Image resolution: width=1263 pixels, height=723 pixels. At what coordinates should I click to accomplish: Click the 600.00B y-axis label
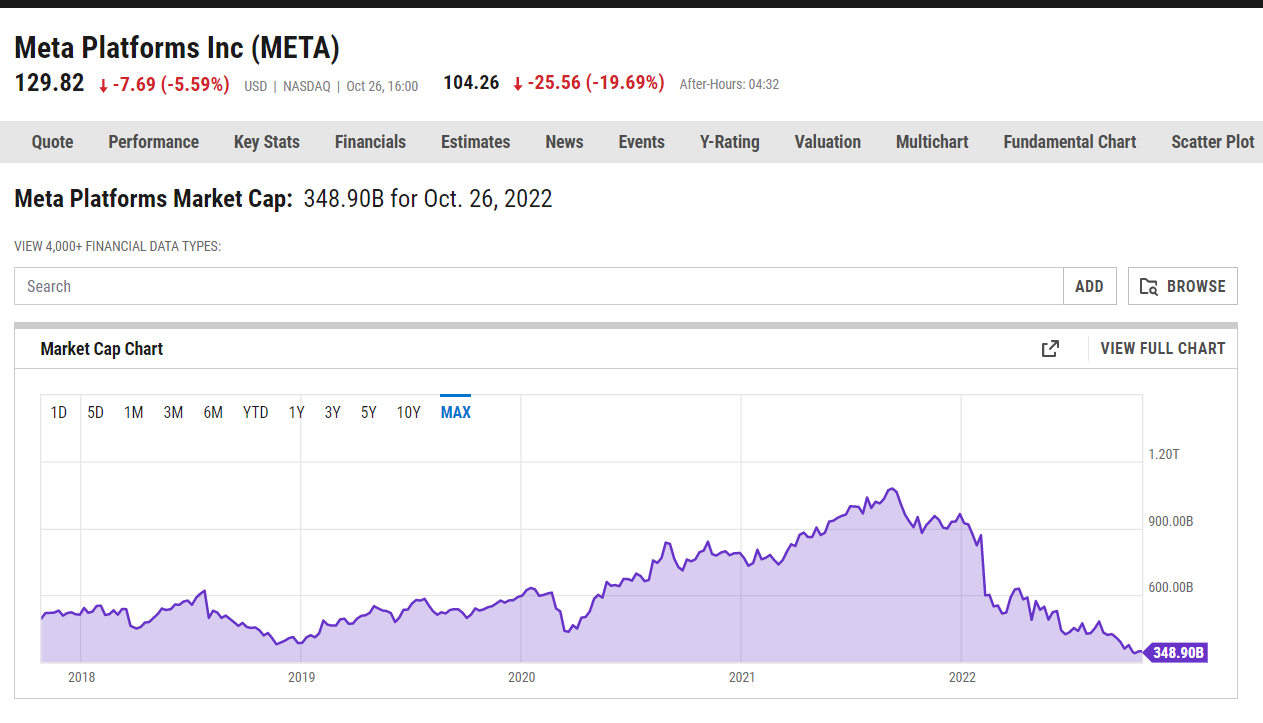pyautogui.click(x=1171, y=587)
